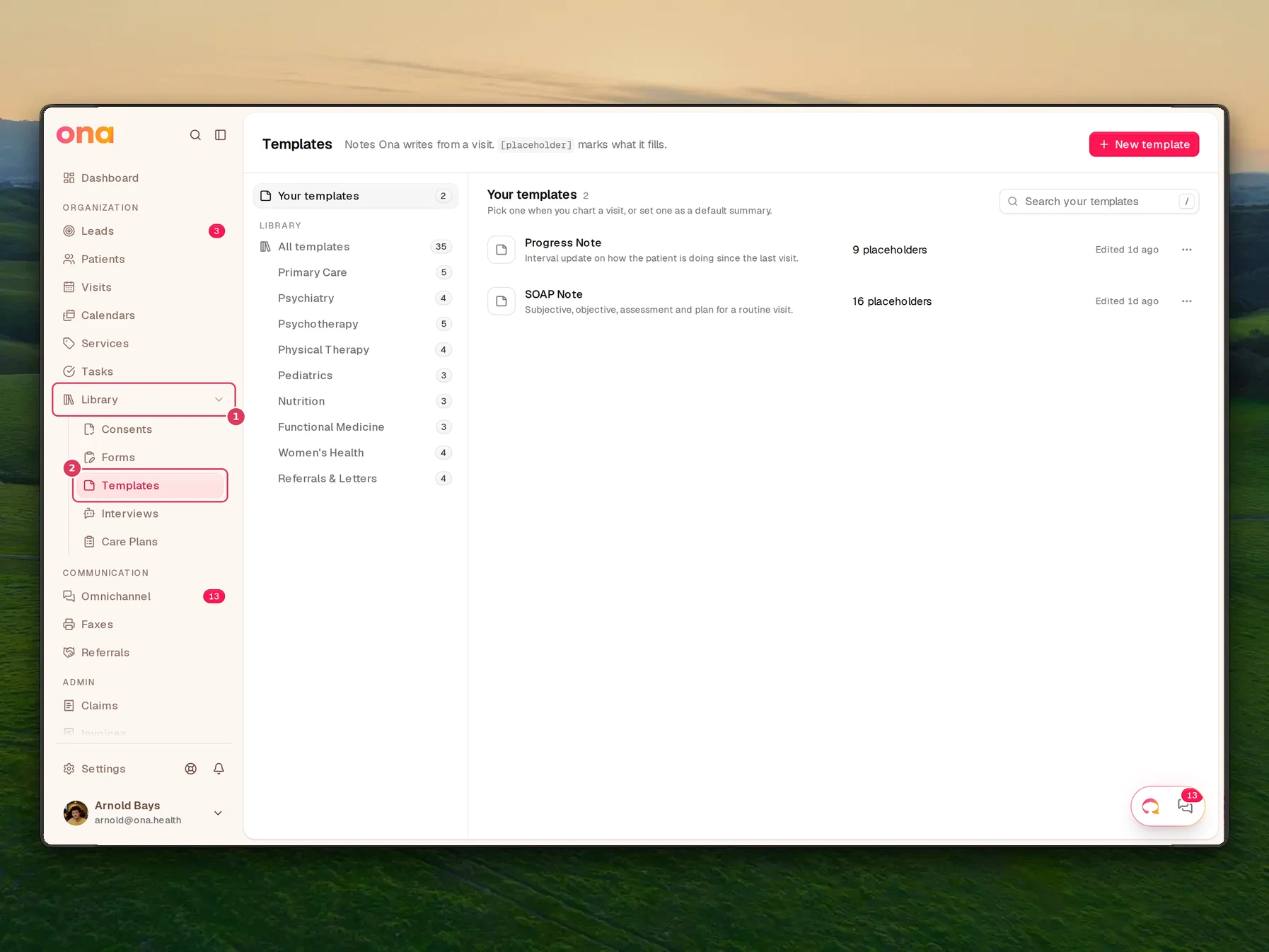The width and height of the screenshot is (1269, 952).
Task: Filter library by Psychiatry
Action: [x=356, y=298]
